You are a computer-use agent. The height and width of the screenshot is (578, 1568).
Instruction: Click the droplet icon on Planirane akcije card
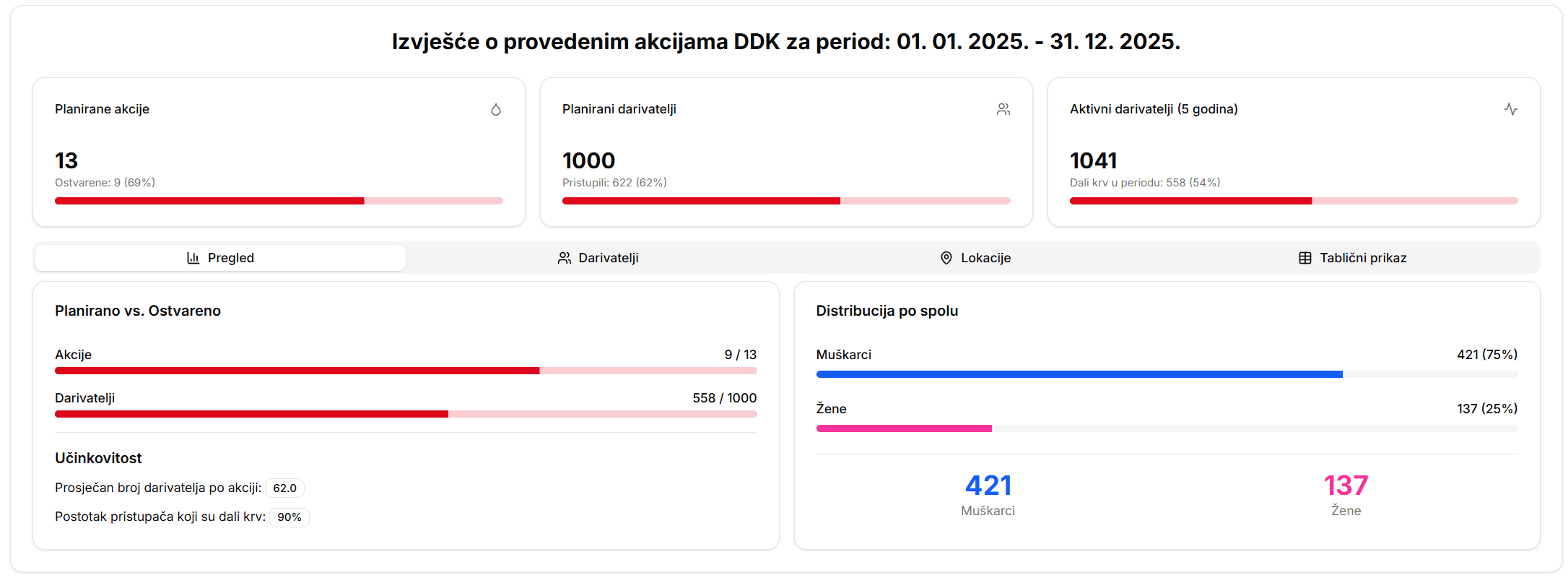pos(496,109)
